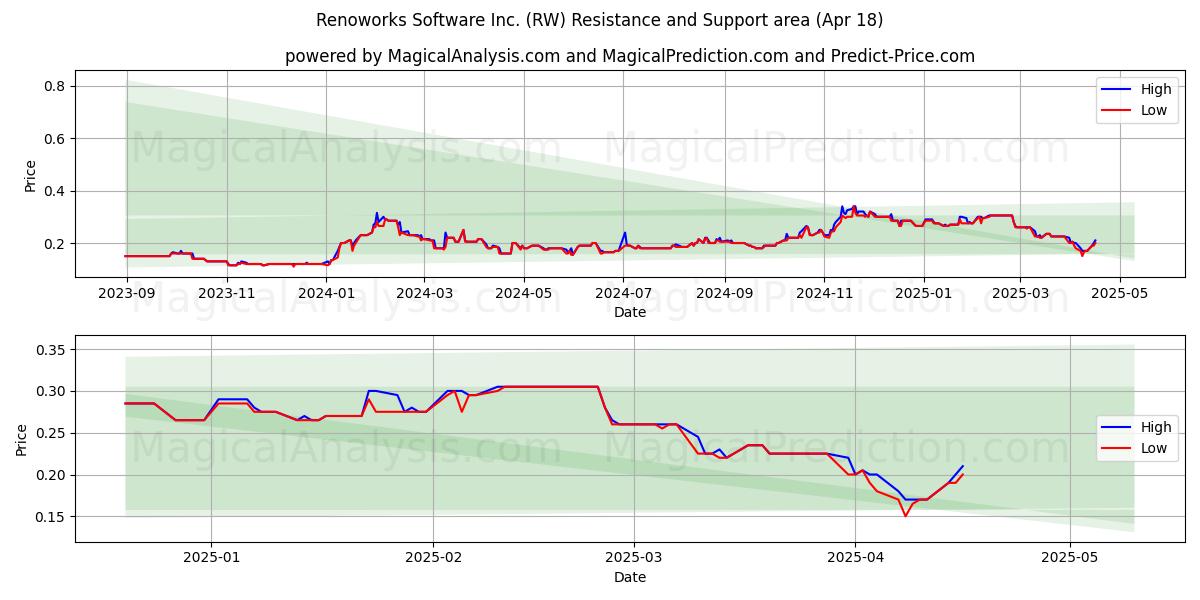Click the '0.30' price tick on bottom chart
Screen dimensions: 1200x600
click(x=51, y=392)
